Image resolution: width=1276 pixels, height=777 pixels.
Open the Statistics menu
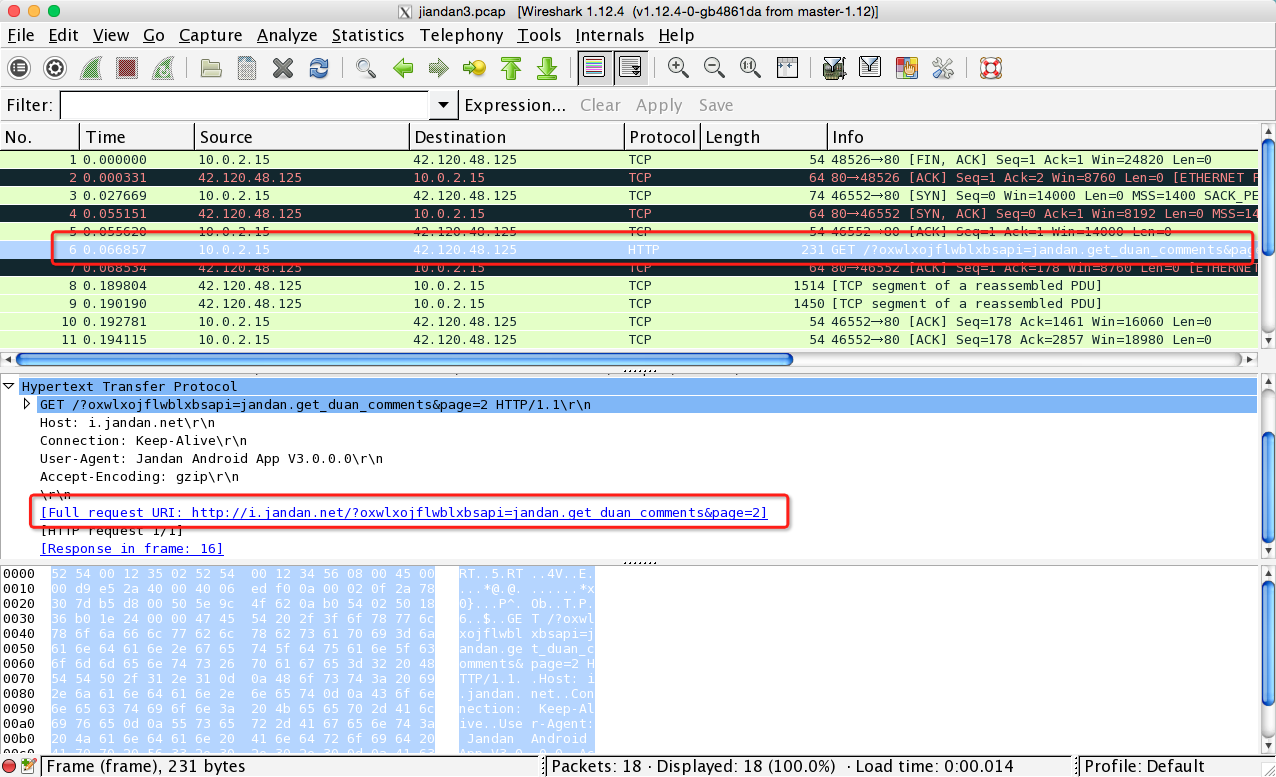click(368, 35)
